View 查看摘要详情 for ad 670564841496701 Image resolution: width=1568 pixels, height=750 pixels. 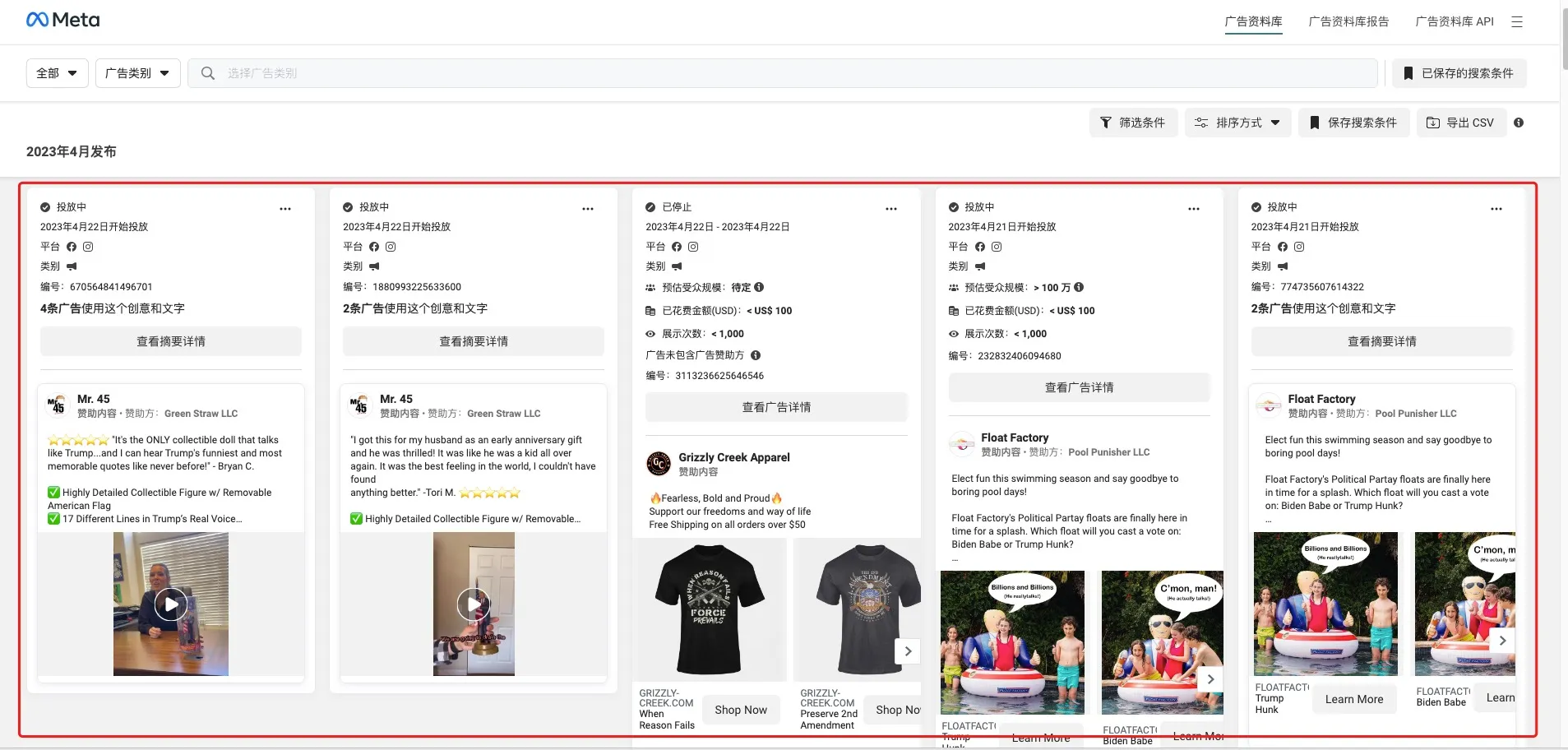[x=171, y=341]
